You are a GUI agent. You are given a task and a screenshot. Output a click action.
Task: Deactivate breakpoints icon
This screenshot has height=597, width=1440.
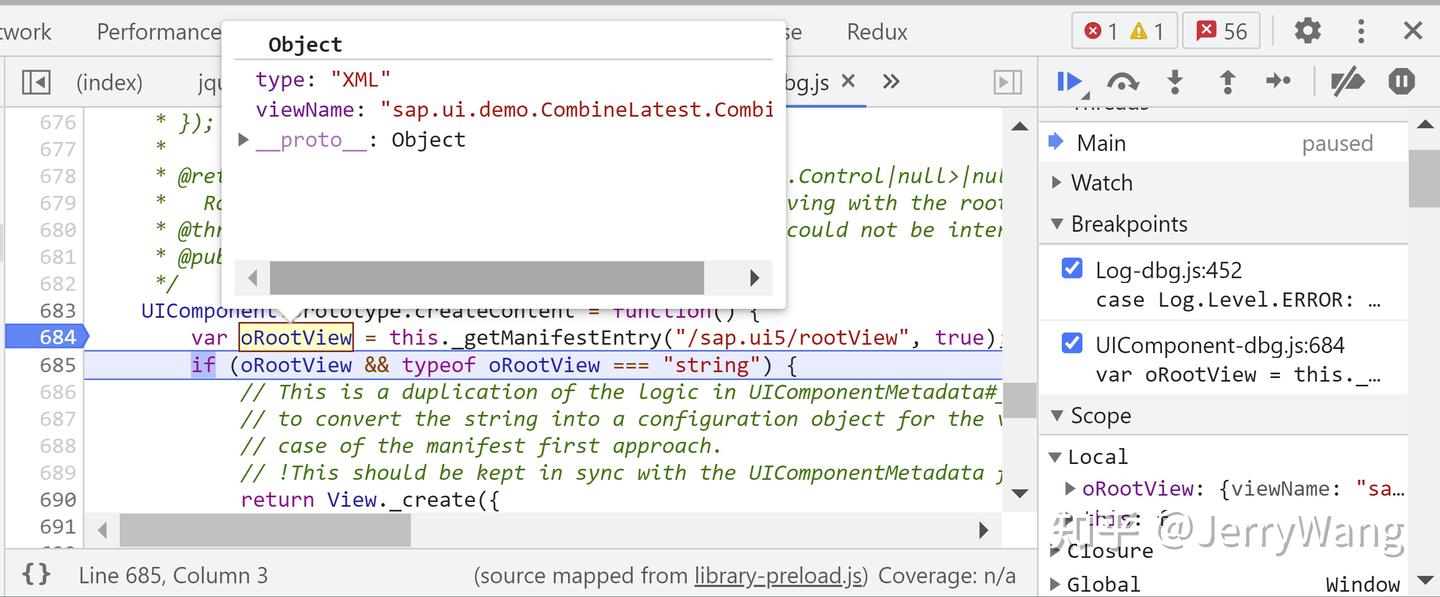(x=1347, y=82)
